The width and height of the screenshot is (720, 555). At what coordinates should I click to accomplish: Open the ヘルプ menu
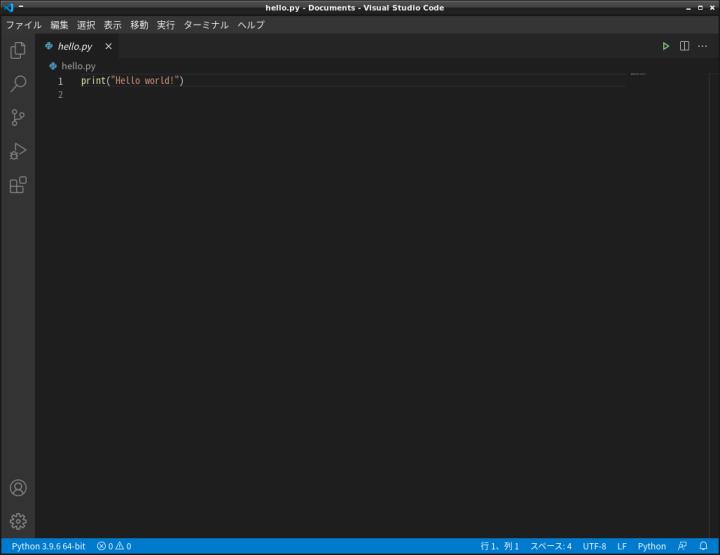point(251,25)
